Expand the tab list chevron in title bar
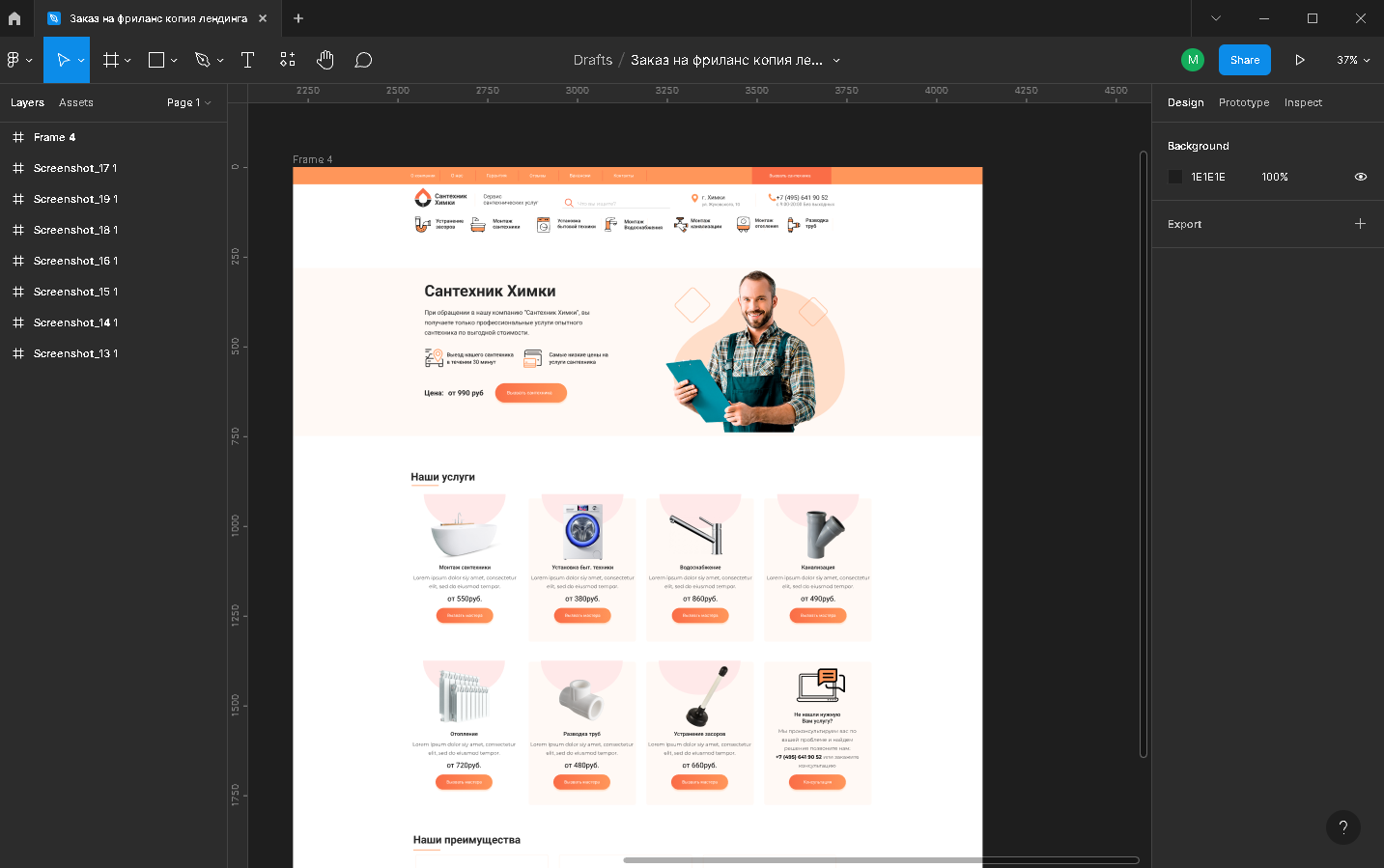This screenshot has width=1384, height=868. coord(1216,18)
